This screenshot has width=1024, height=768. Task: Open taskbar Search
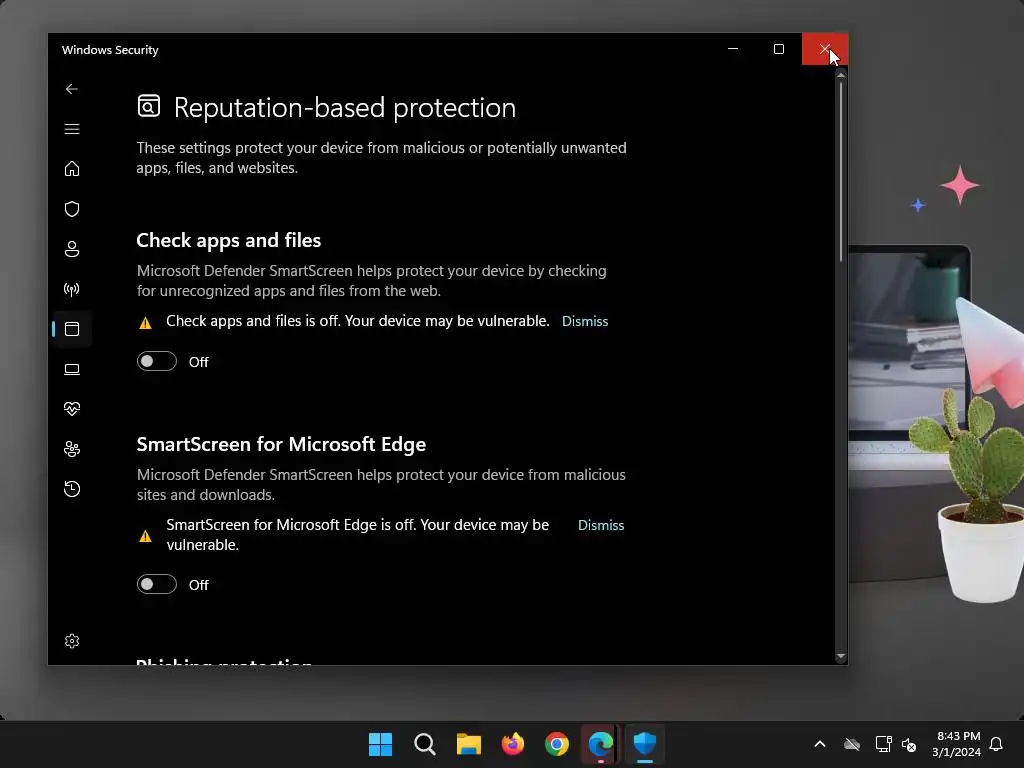pyautogui.click(x=424, y=744)
